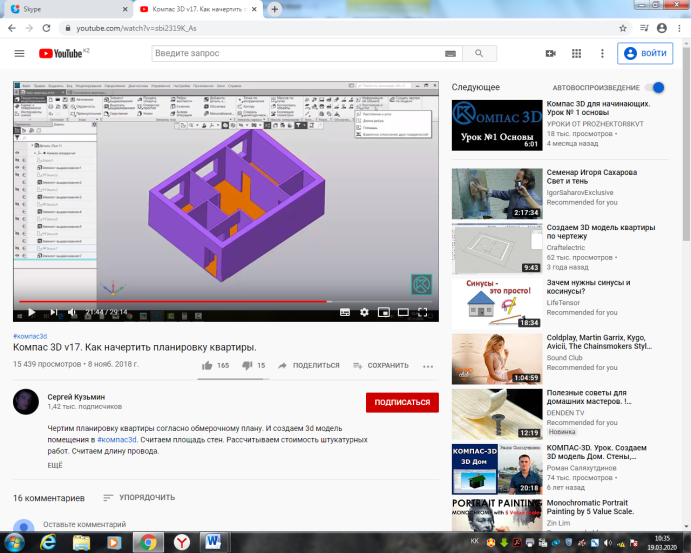The height and width of the screenshot is (553, 691).
Task: Skip to next video in player
Action: point(53,312)
